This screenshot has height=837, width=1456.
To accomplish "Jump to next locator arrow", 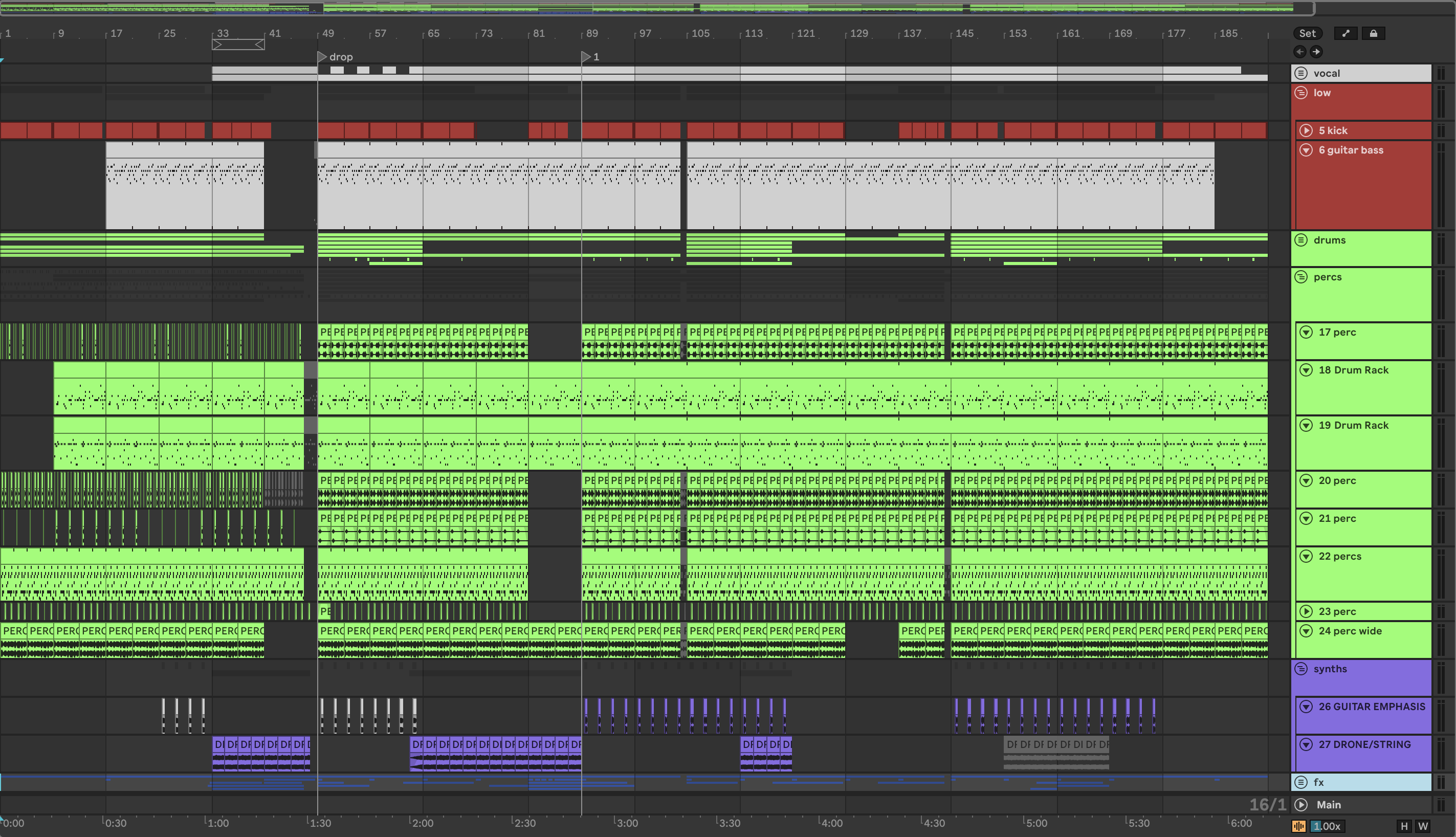I will pos(1316,52).
